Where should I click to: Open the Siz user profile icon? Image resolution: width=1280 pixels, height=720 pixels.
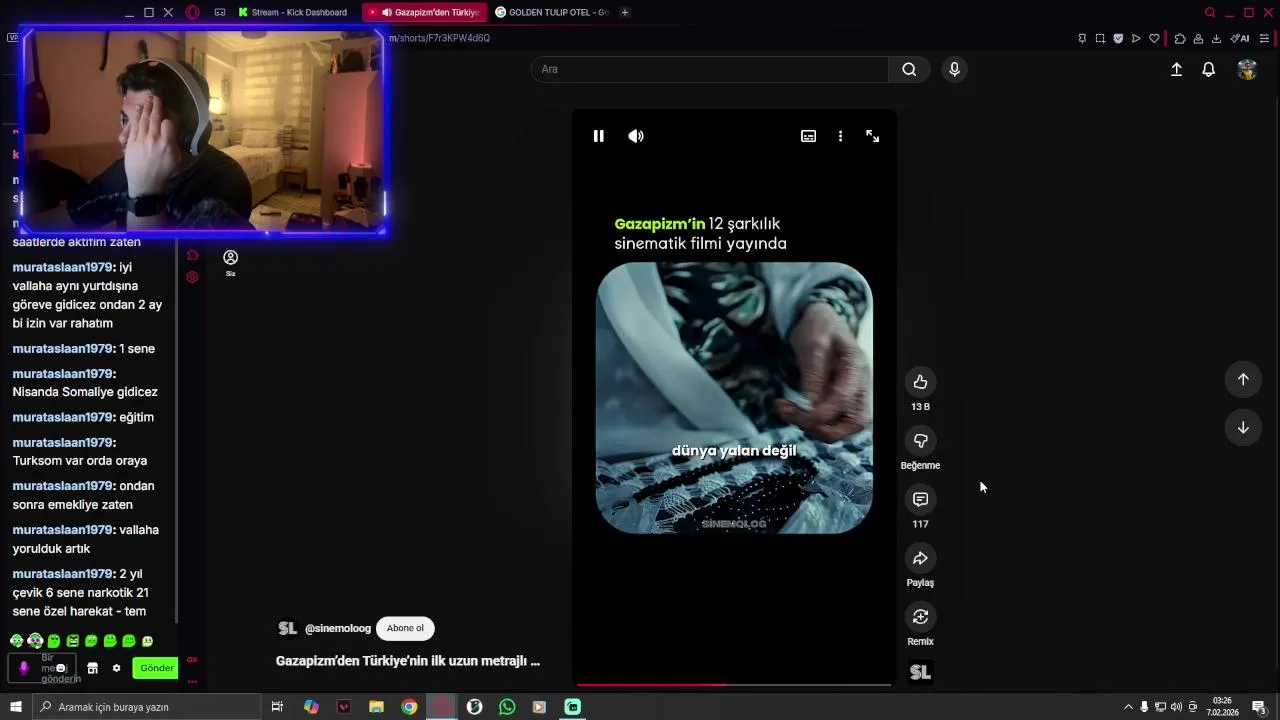click(230, 262)
